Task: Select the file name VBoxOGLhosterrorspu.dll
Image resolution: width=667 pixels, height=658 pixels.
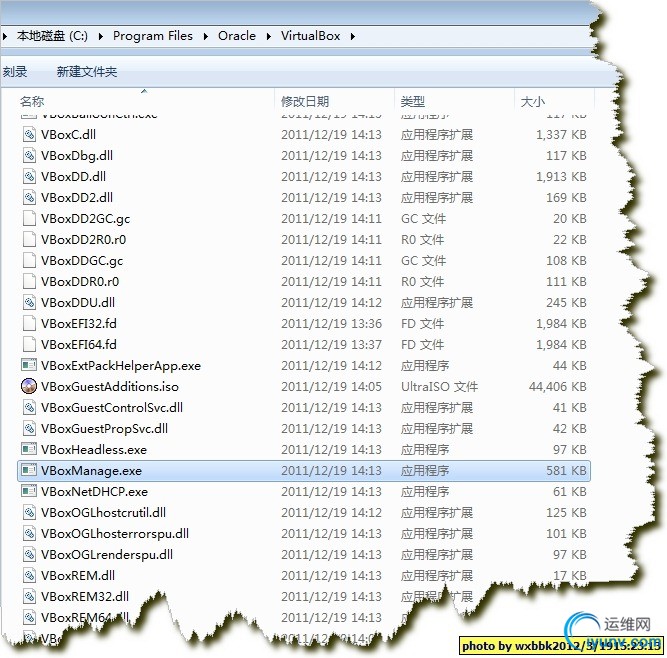Action: (115, 534)
